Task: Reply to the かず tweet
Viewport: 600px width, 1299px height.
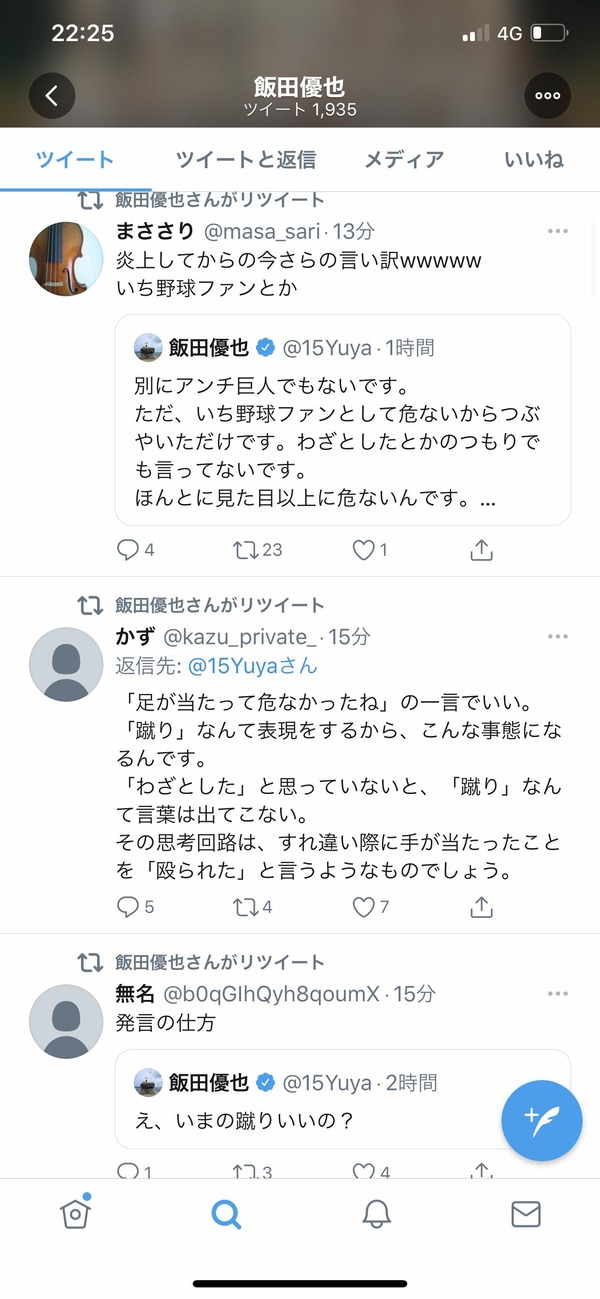Action: pyautogui.click(x=128, y=907)
